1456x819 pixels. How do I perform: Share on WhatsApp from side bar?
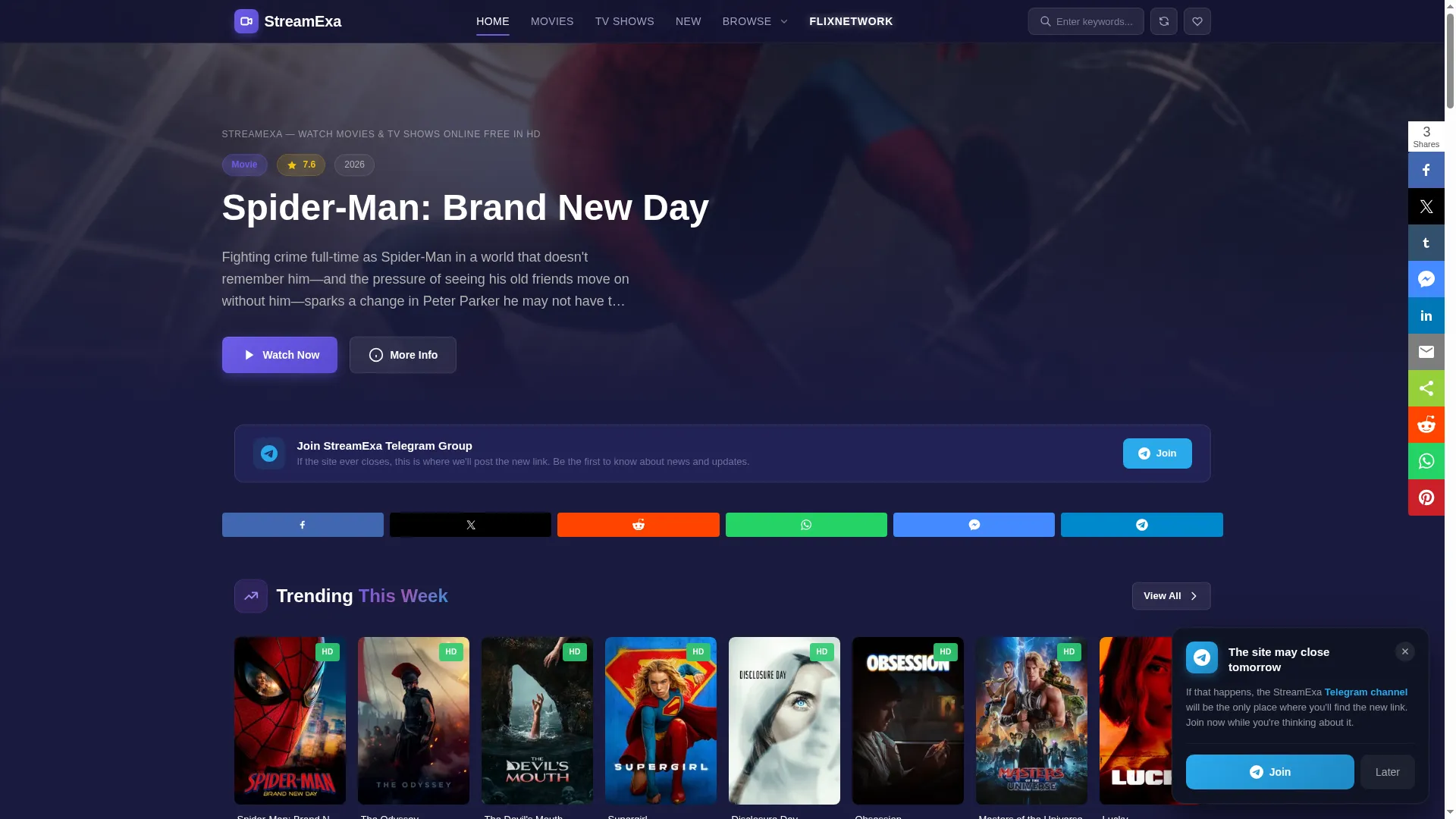1426,461
